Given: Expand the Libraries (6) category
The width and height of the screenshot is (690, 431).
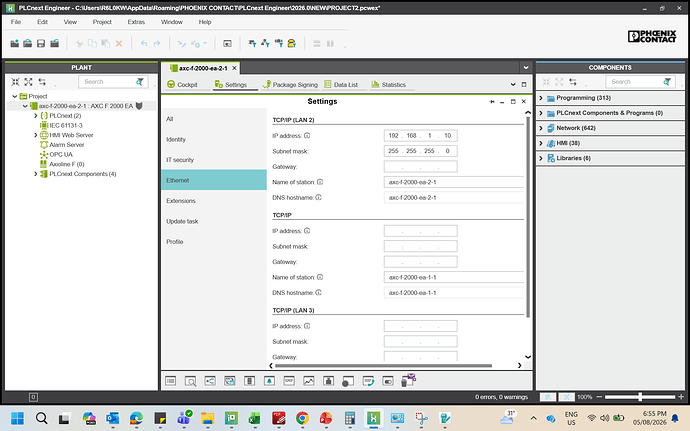Looking at the screenshot, I should click(541, 158).
